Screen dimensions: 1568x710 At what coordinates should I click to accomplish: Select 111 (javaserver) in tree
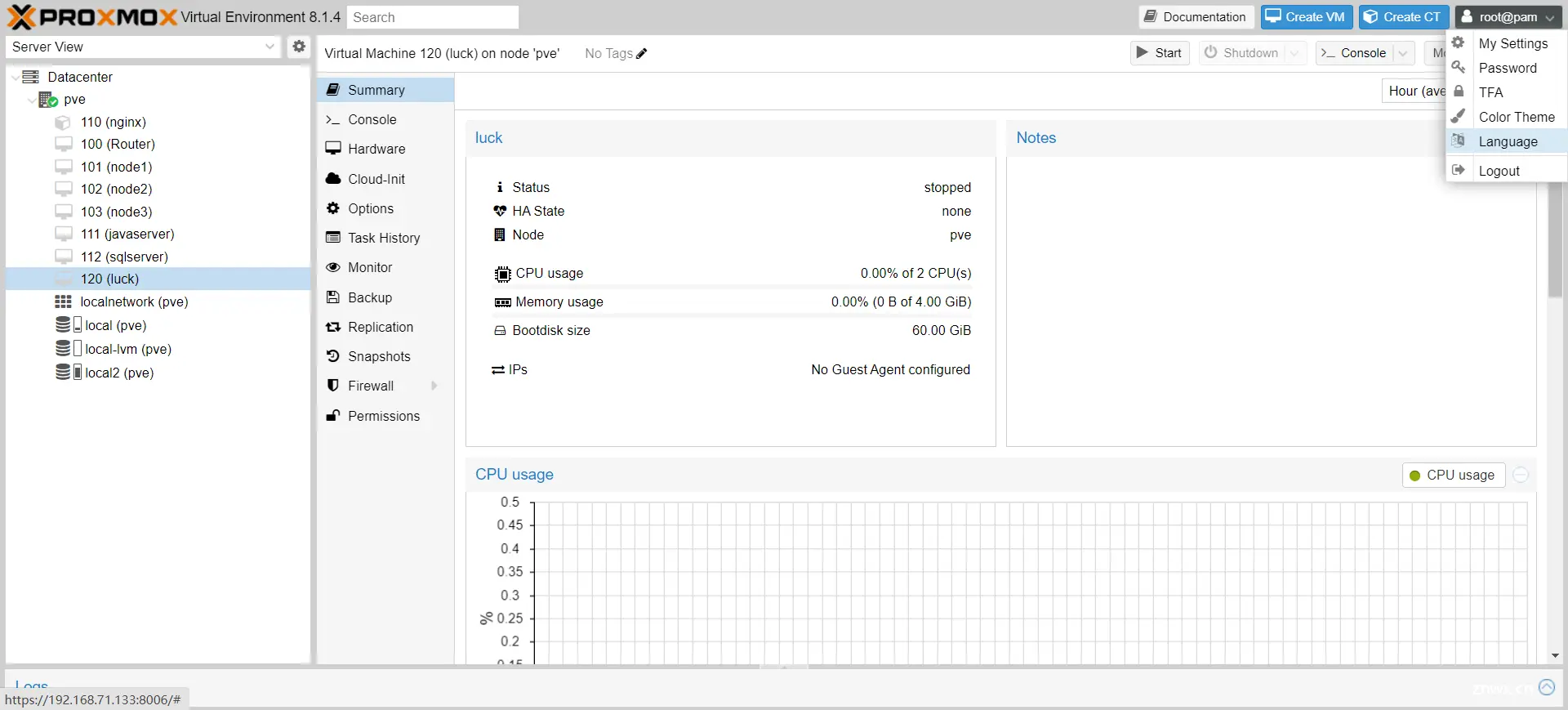point(158,234)
